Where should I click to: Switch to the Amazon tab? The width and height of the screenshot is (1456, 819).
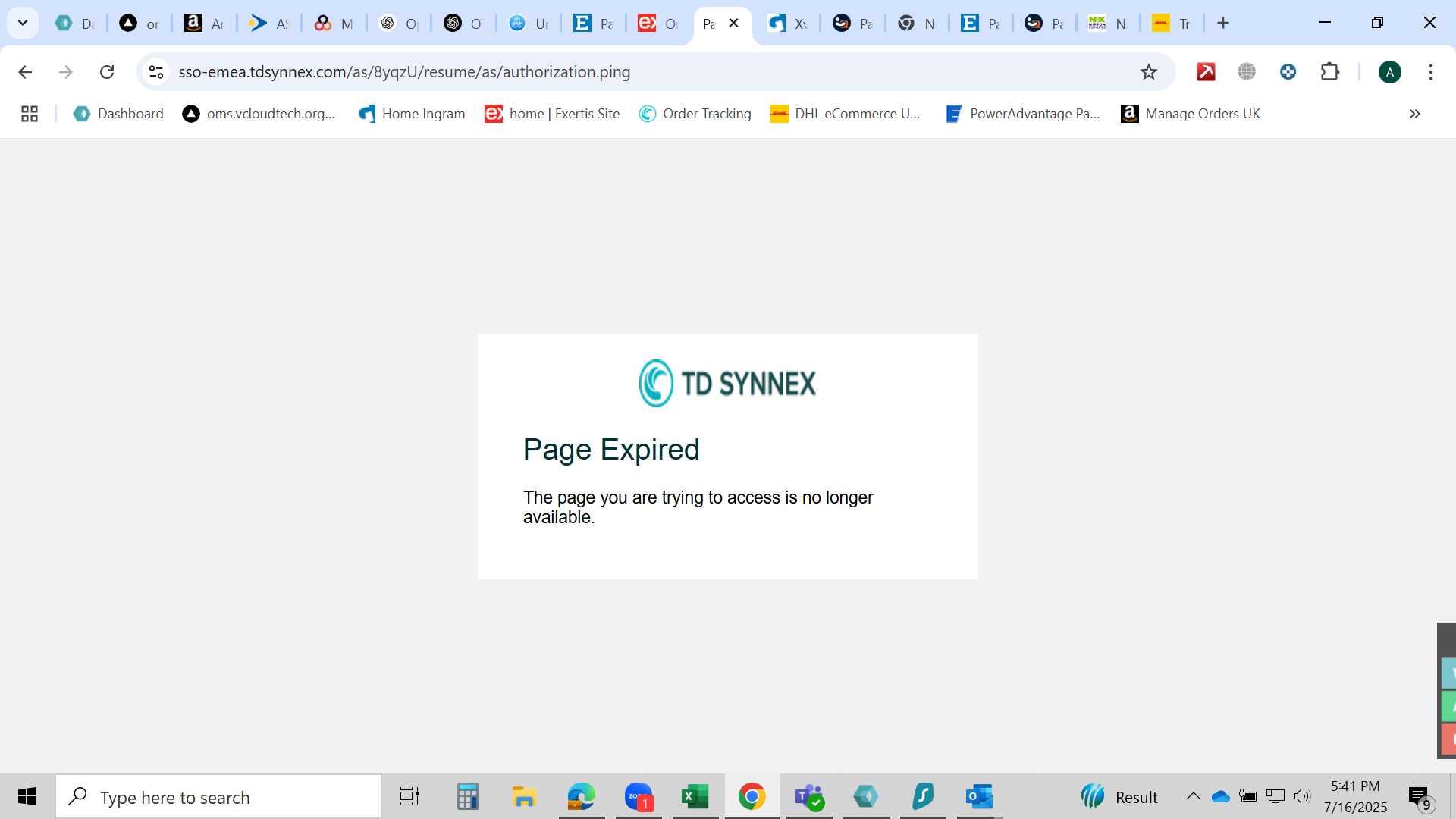coord(204,24)
